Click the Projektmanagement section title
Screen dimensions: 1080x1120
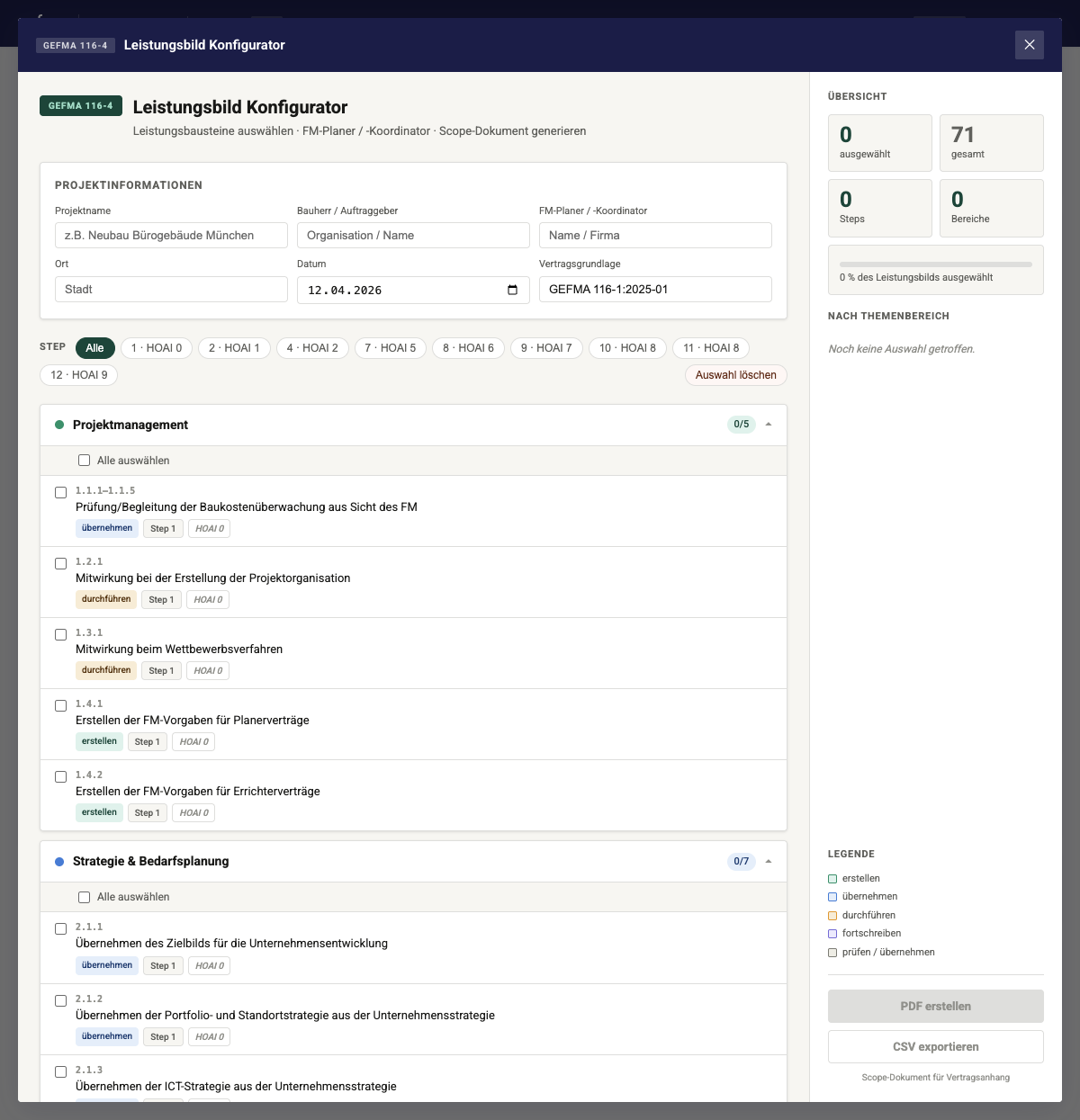(x=130, y=425)
